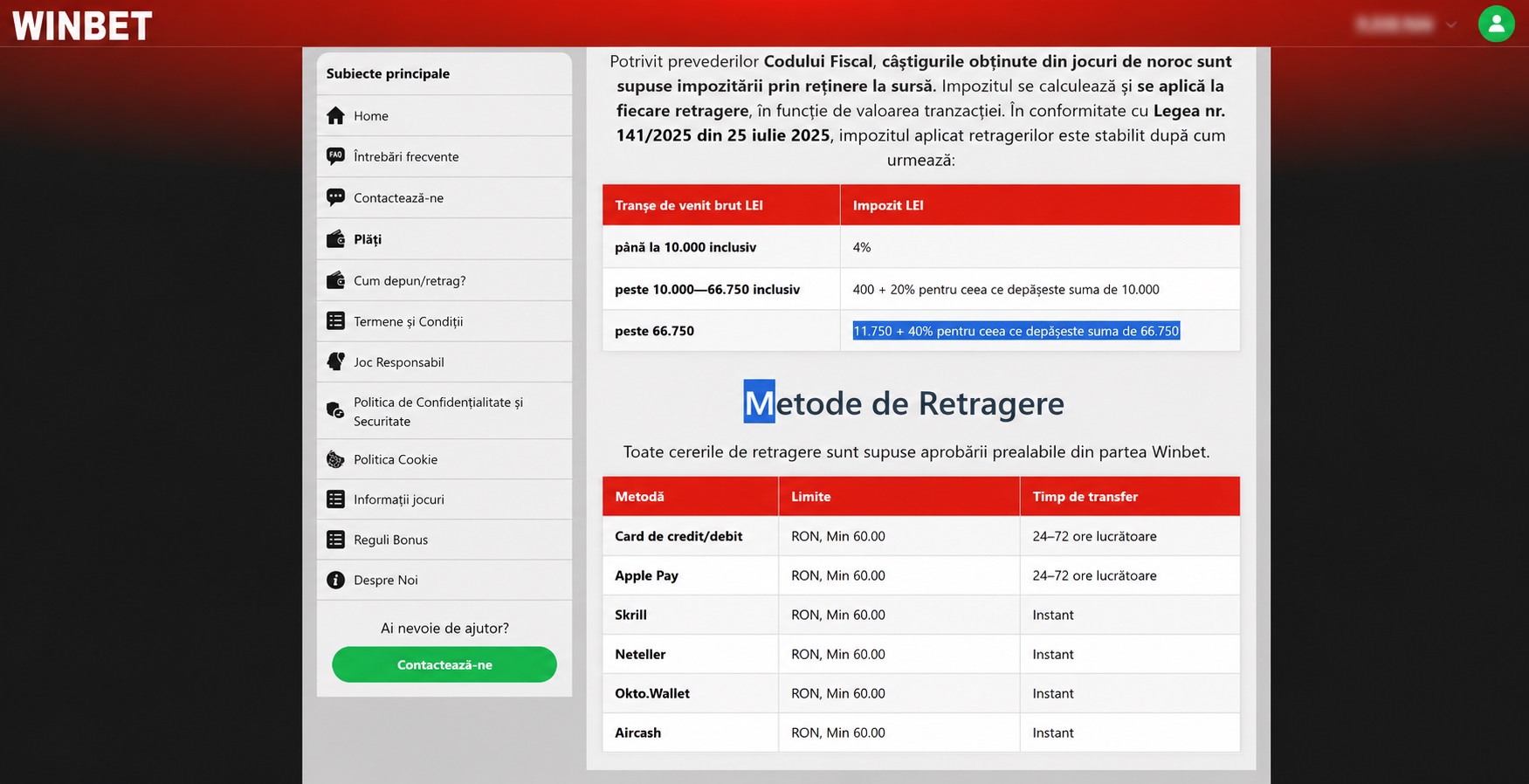The height and width of the screenshot is (784, 1529).
Task: Select Contactează-ne sidebar menu entry
Action: pos(444,197)
